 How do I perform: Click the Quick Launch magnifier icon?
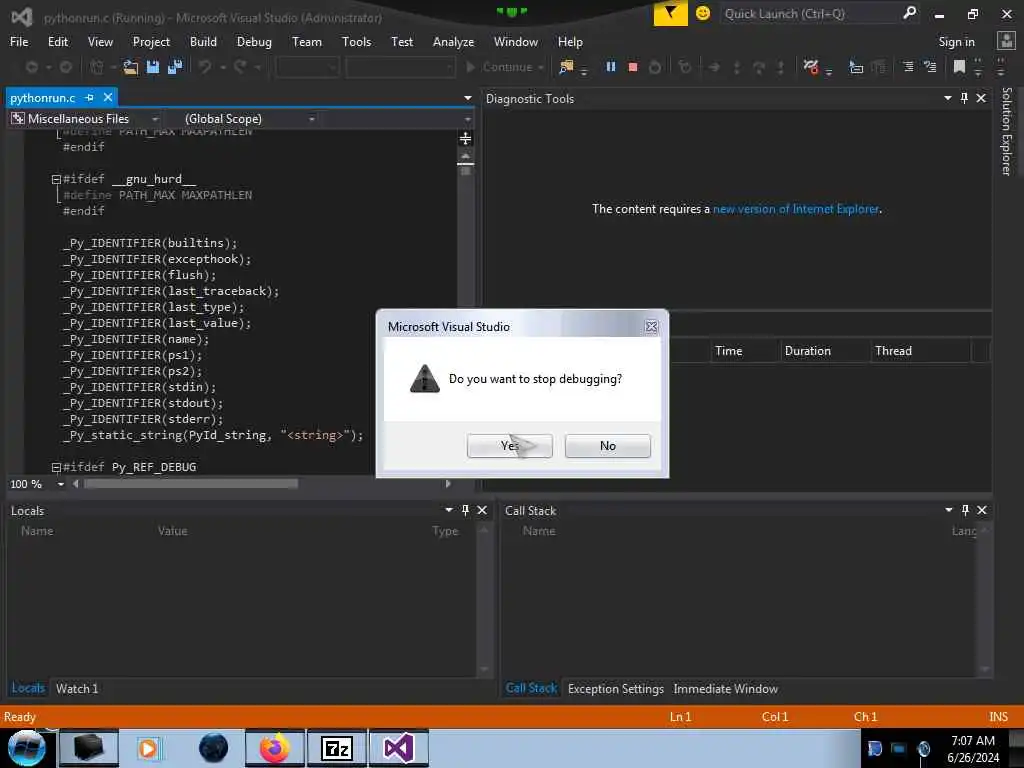[909, 13]
